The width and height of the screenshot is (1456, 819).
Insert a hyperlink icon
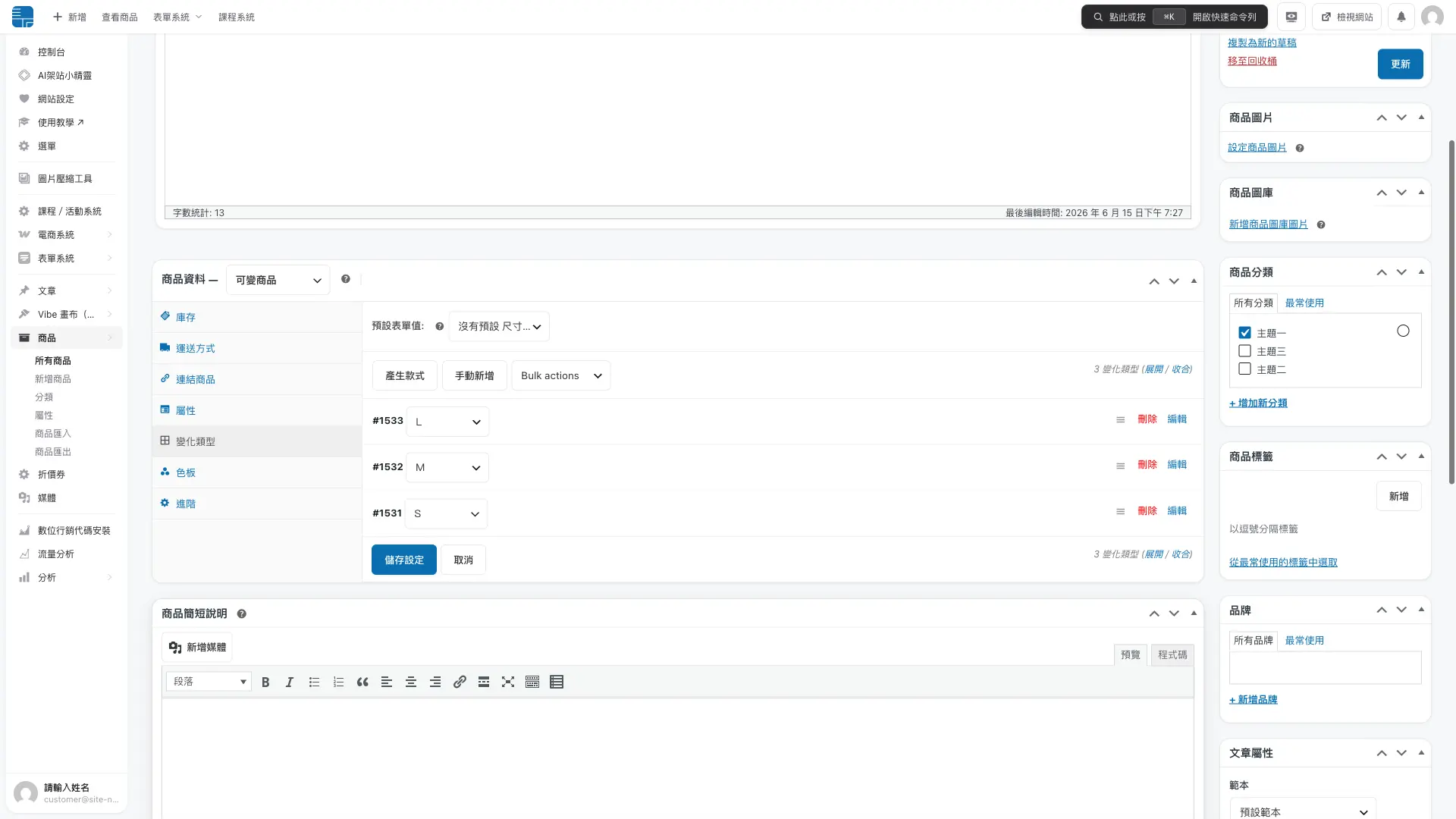(x=460, y=682)
